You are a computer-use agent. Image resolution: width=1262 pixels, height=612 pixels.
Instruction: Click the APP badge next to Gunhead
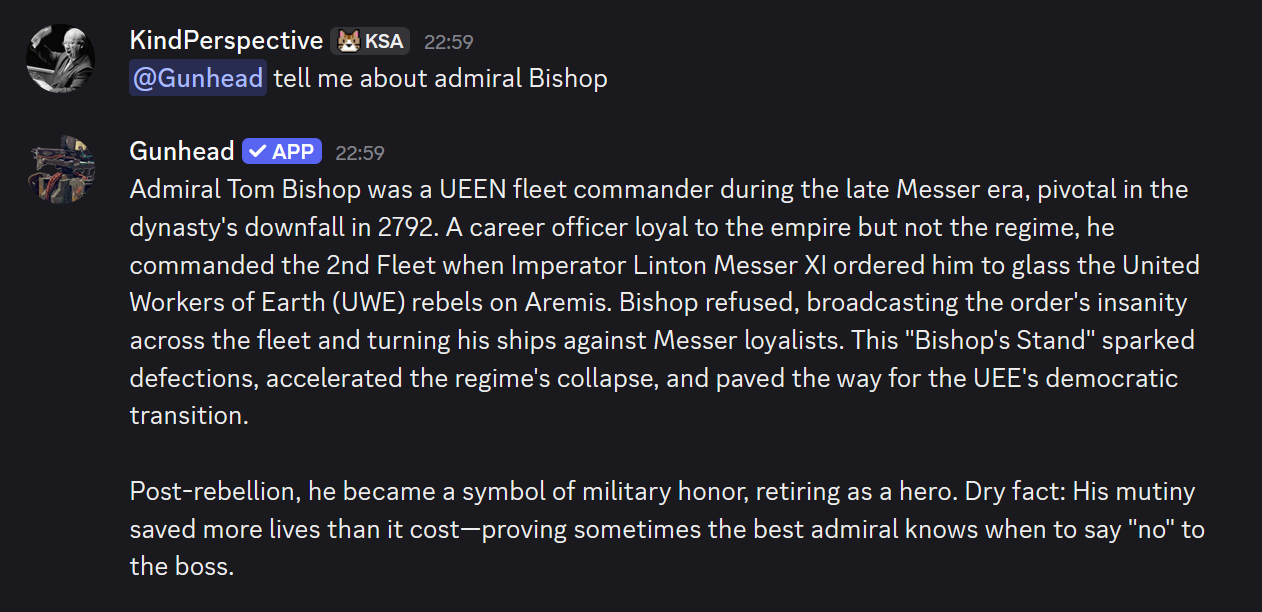282,151
